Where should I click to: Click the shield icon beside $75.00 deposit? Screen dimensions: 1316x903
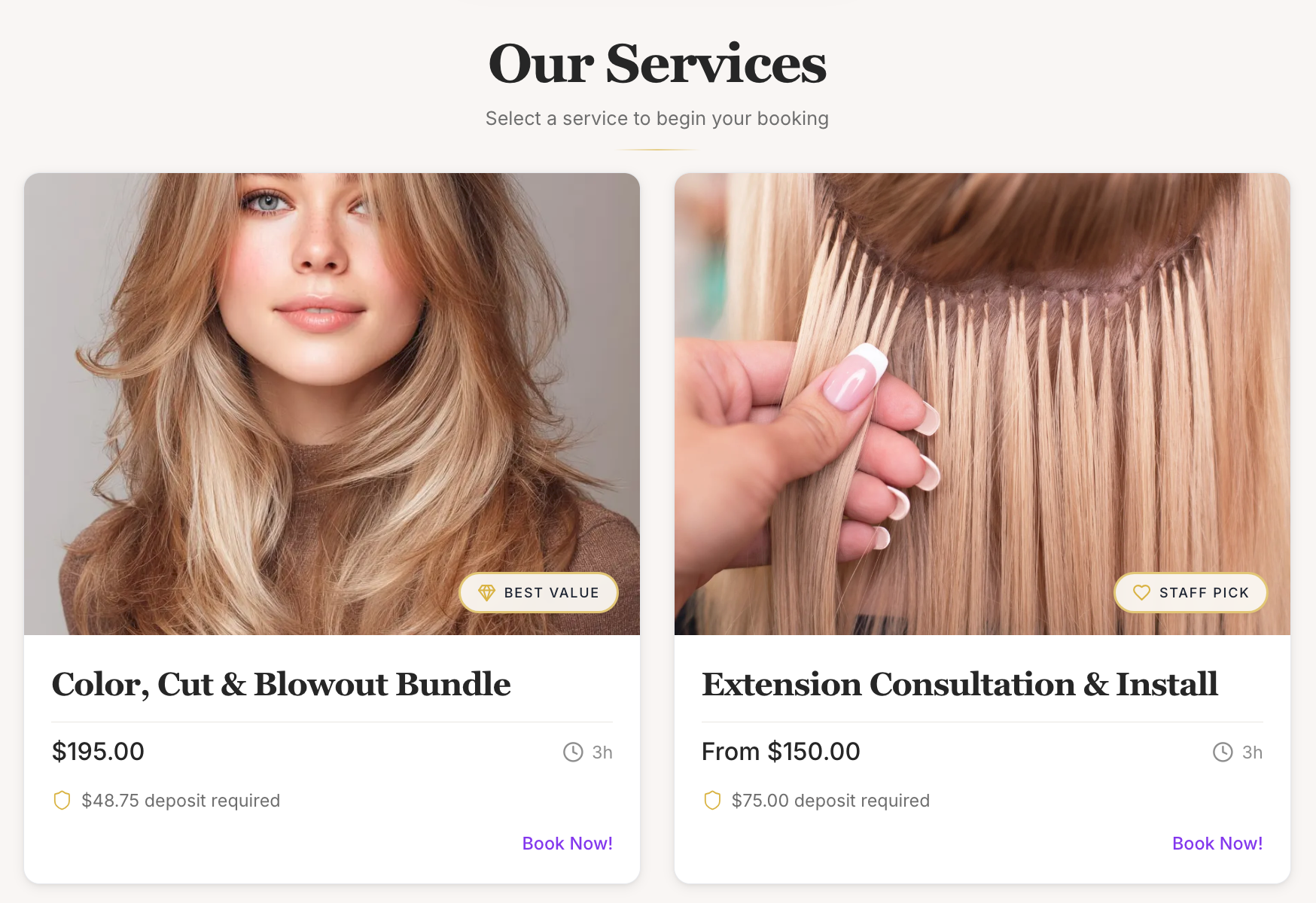point(712,801)
